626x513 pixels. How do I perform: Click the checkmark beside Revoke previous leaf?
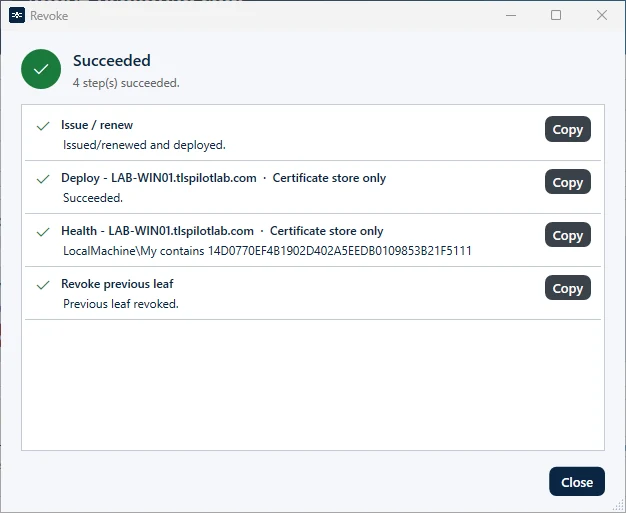(43, 285)
